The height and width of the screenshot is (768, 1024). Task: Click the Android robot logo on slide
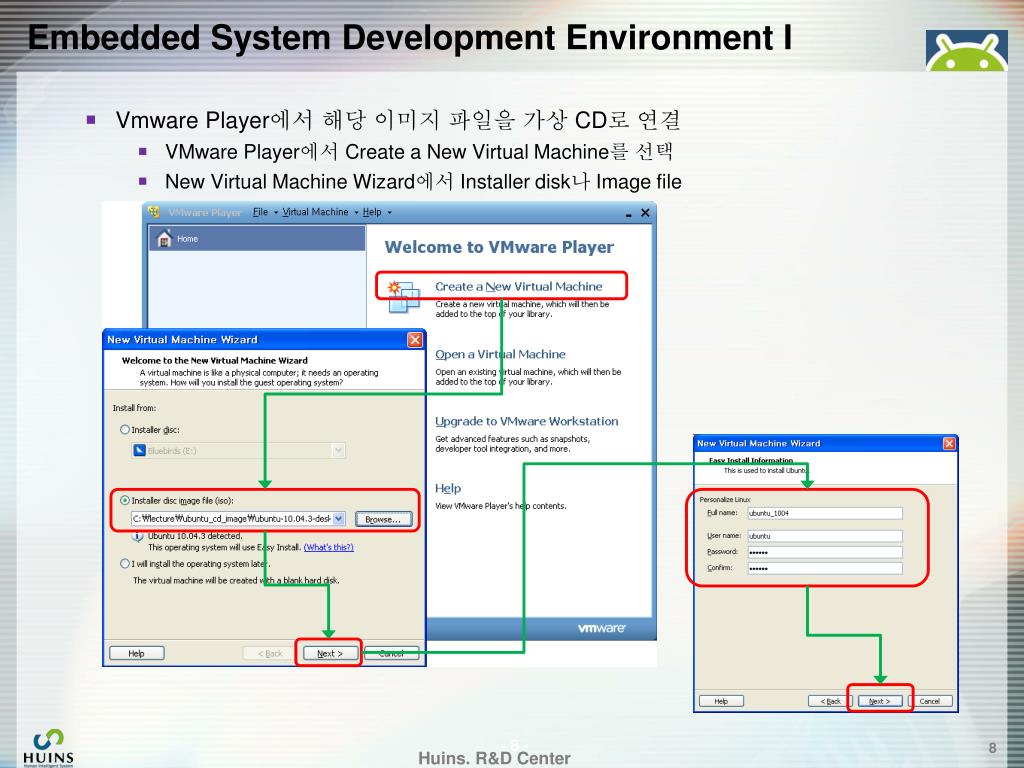tap(967, 50)
